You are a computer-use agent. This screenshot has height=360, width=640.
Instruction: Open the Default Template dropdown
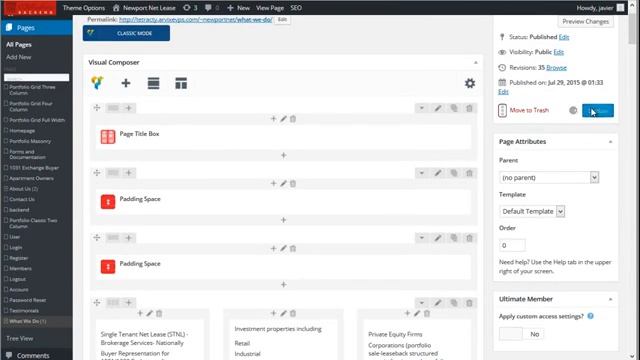(x=532, y=211)
